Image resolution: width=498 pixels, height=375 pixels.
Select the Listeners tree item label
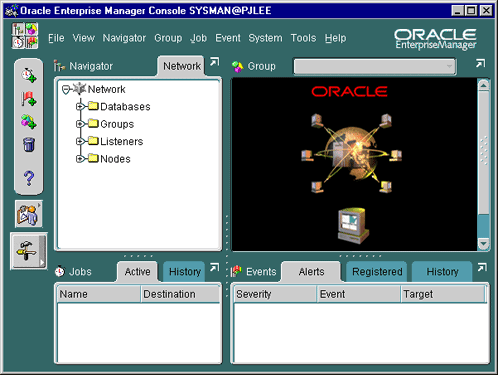pos(122,141)
